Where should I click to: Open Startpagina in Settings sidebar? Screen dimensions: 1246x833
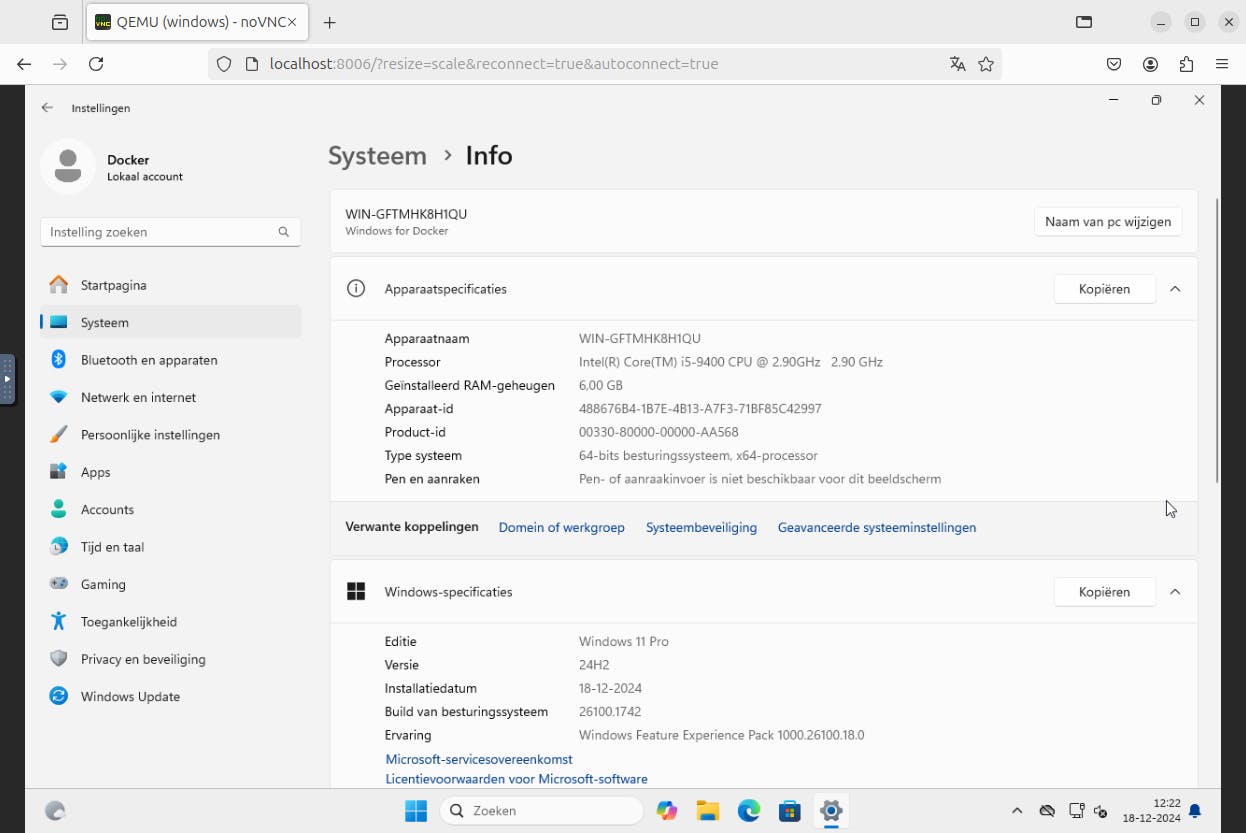(170, 285)
